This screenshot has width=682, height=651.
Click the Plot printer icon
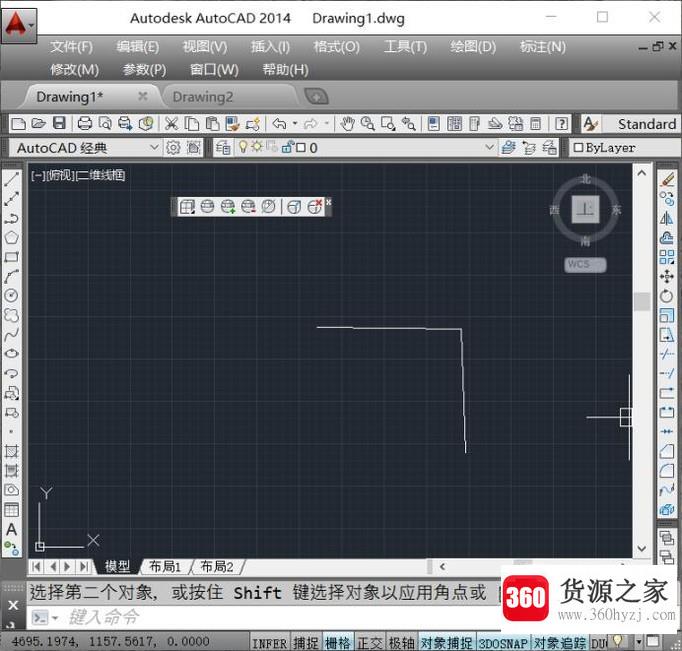click(x=84, y=124)
